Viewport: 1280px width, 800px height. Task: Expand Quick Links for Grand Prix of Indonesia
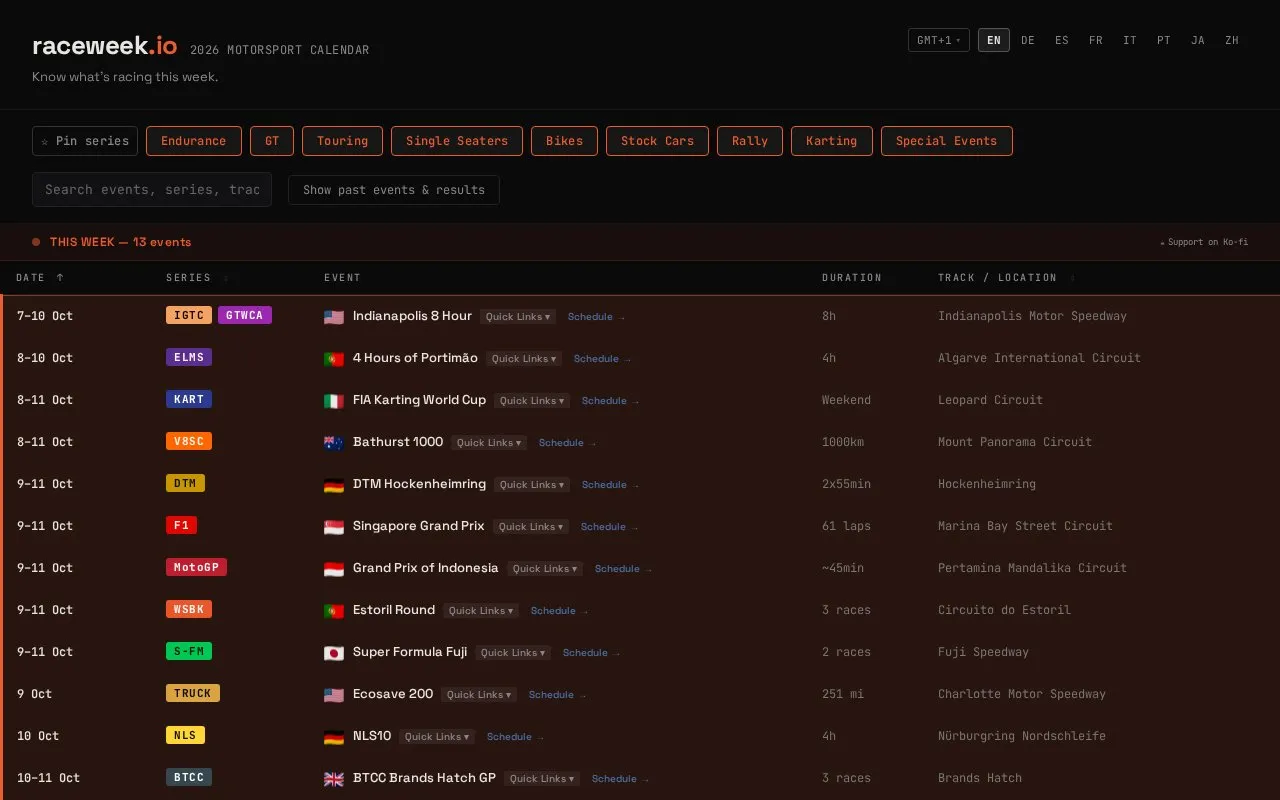point(544,569)
